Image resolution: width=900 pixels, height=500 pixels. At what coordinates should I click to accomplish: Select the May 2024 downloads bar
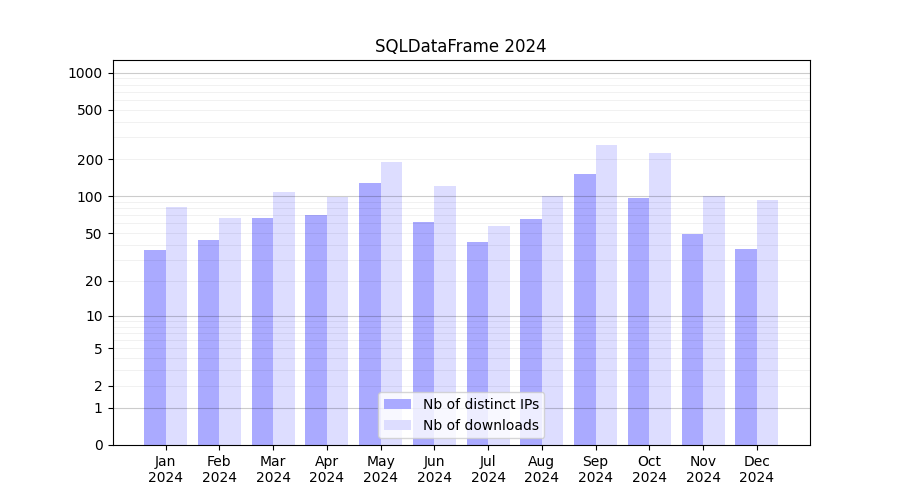[x=391, y=303]
